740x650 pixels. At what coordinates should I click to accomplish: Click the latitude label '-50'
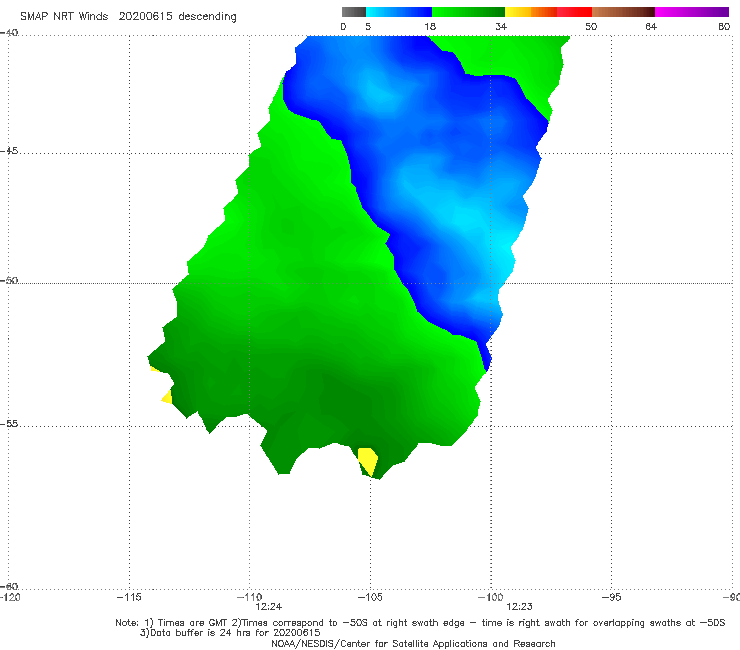point(9,280)
